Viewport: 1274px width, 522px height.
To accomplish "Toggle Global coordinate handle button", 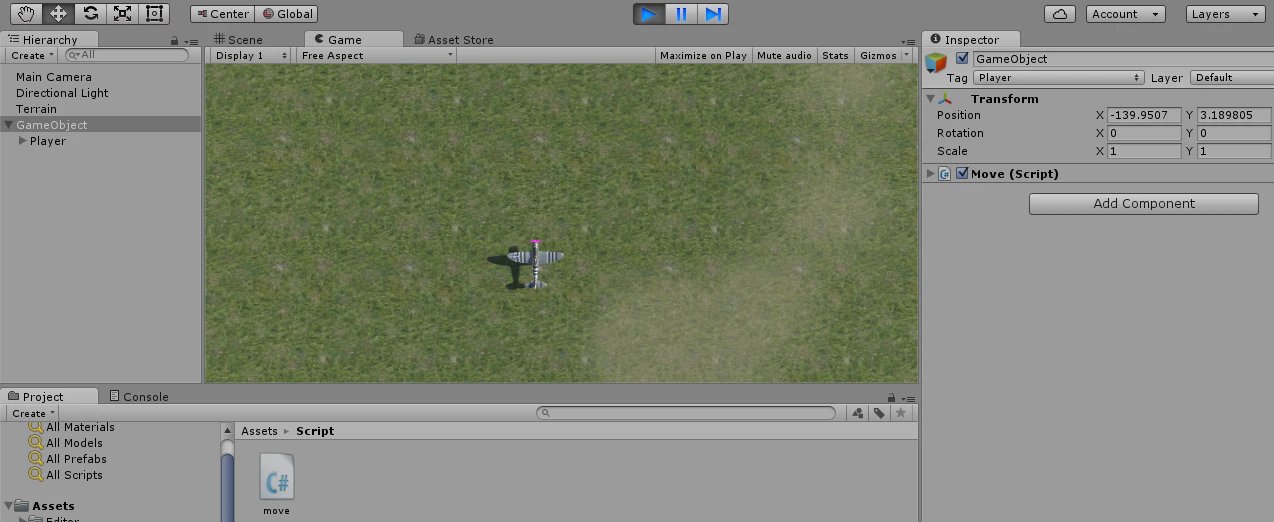I will pyautogui.click(x=287, y=14).
